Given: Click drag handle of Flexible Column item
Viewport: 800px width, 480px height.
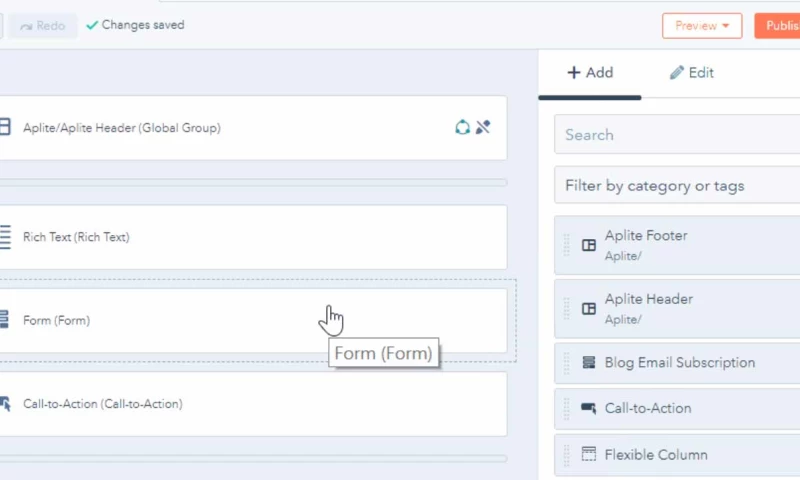Looking at the screenshot, I should pyautogui.click(x=566, y=454).
